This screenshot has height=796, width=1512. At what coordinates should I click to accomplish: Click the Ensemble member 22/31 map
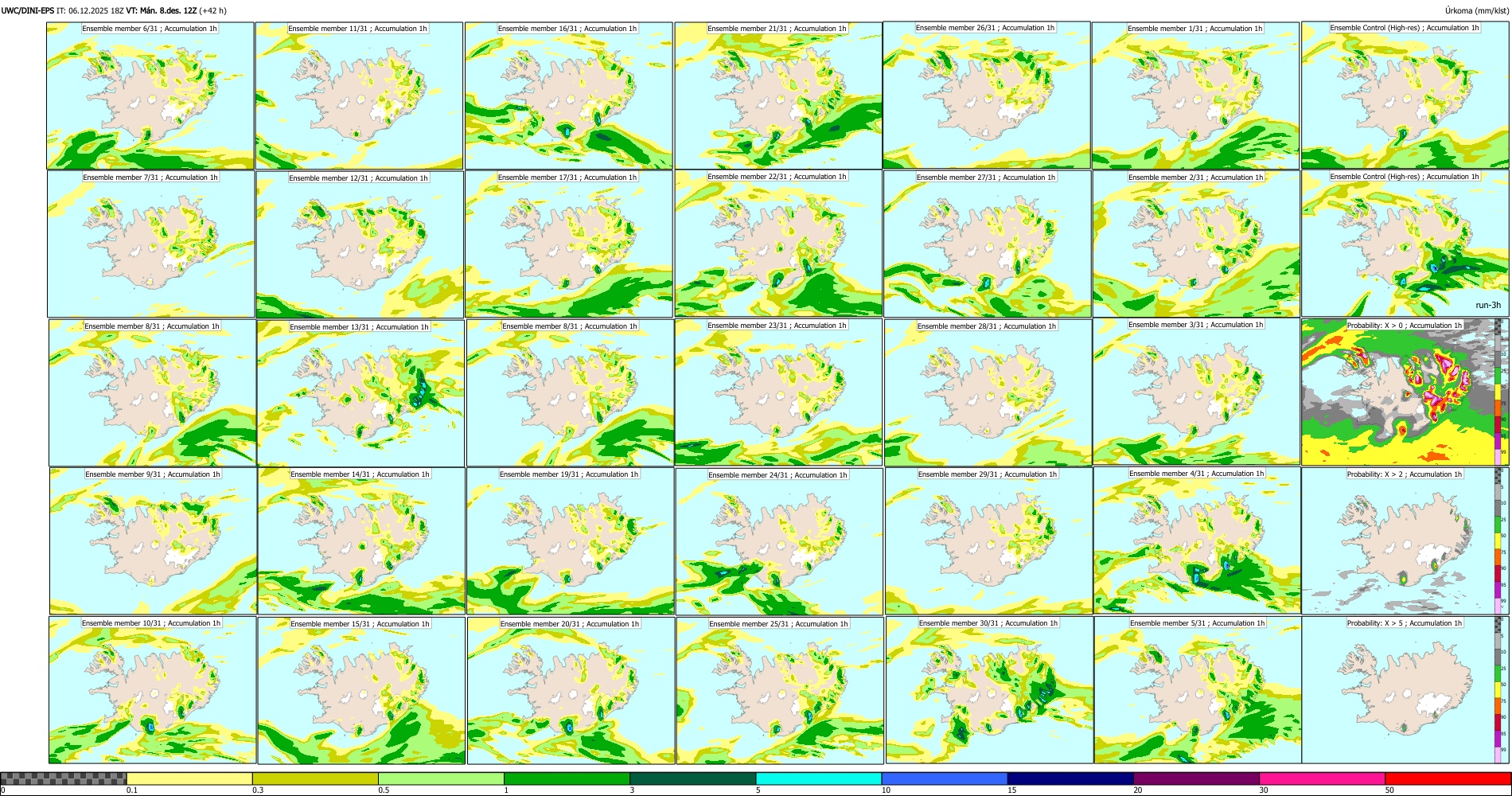(778, 244)
